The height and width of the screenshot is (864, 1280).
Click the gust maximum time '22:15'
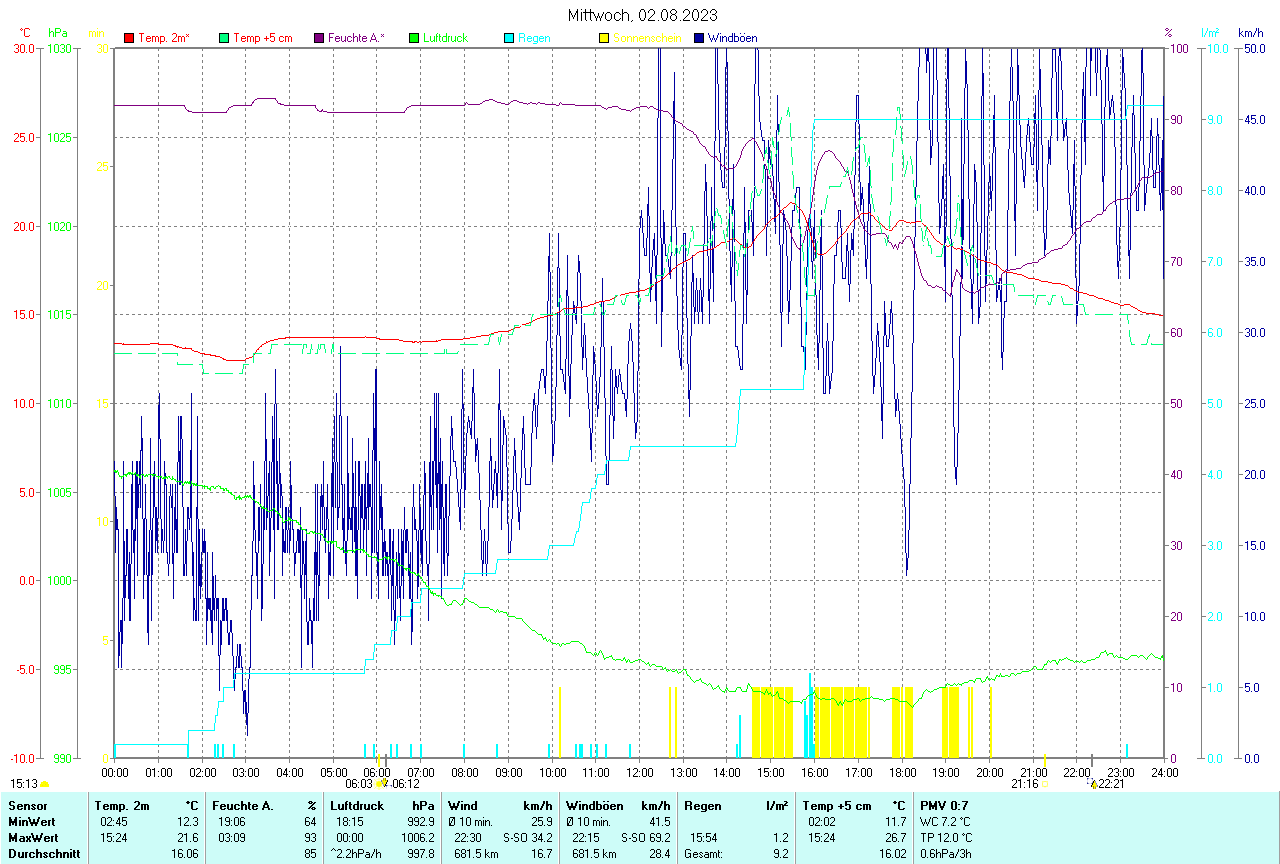pyautogui.click(x=586, y=837)
